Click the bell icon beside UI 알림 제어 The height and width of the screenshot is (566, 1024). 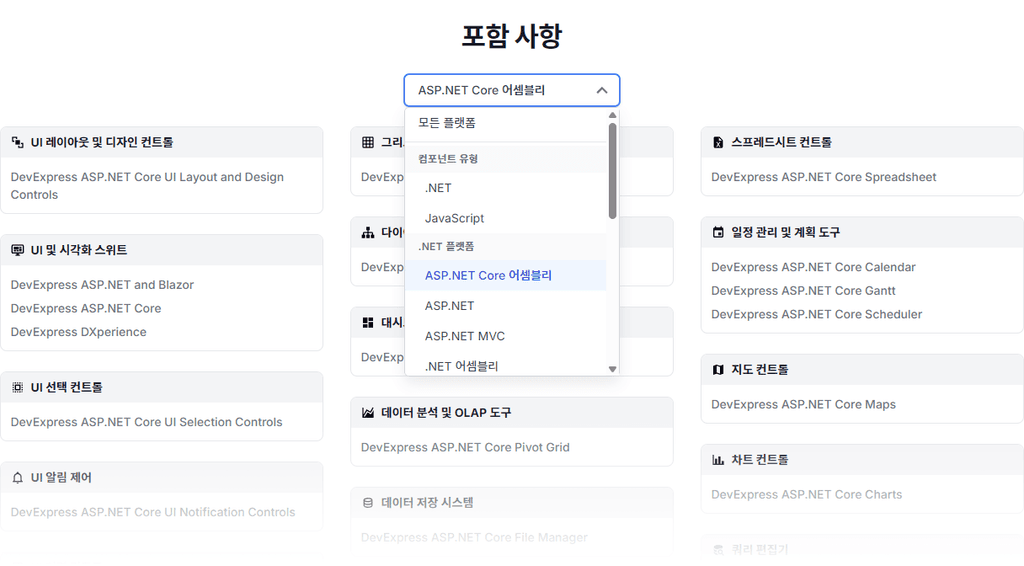pos(18,478)
